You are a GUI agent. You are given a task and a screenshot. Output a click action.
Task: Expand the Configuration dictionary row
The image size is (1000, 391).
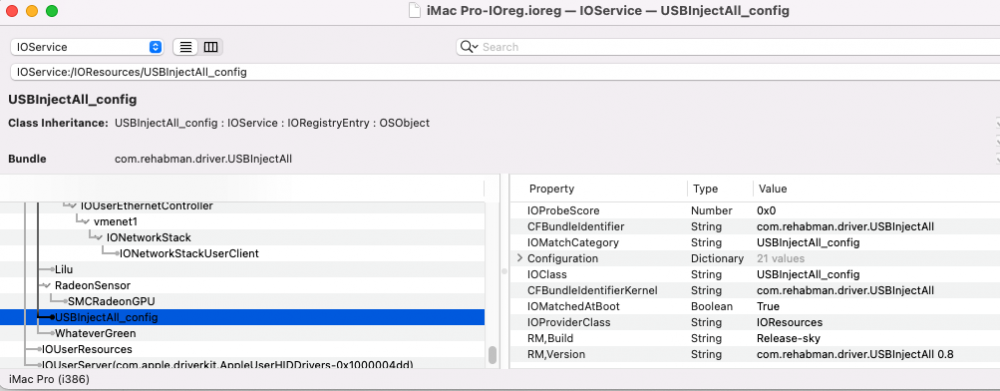tap(520, 258)
